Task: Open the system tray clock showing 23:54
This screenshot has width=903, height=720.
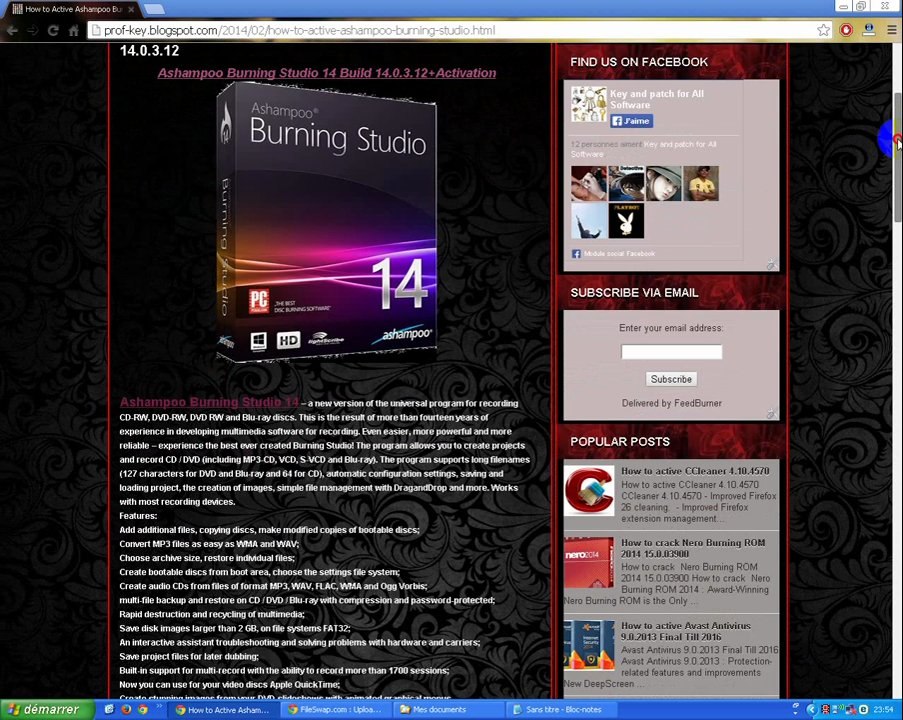Action: point(883,710)
